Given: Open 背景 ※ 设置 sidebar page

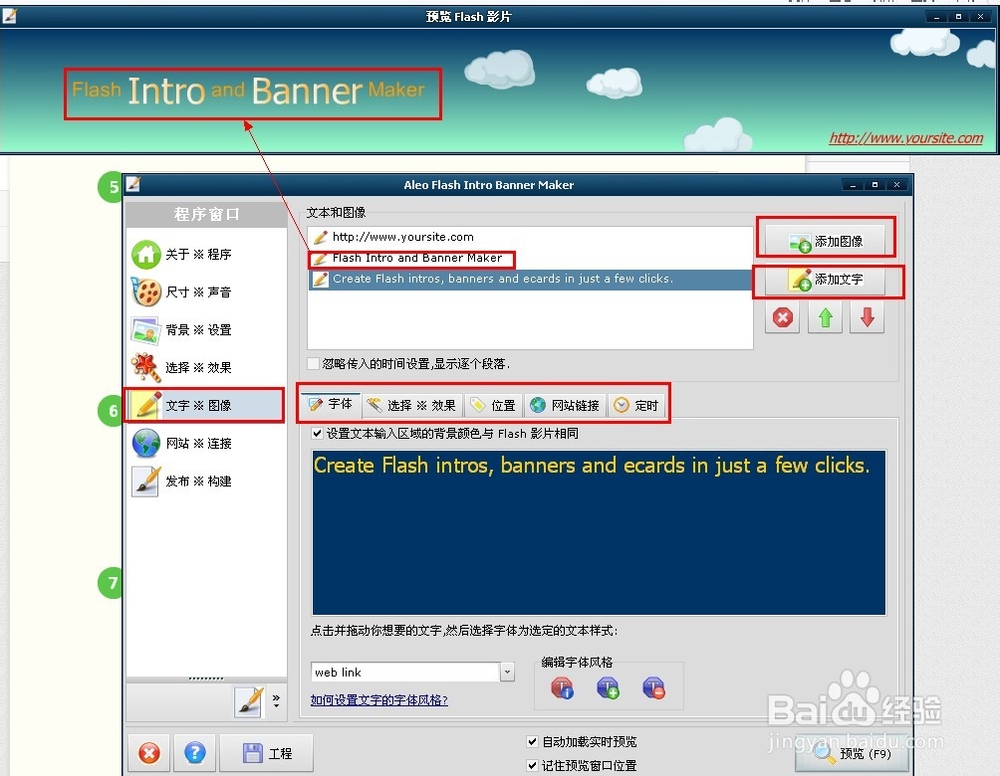Looking at the screenshot, I should pos(206,330).
